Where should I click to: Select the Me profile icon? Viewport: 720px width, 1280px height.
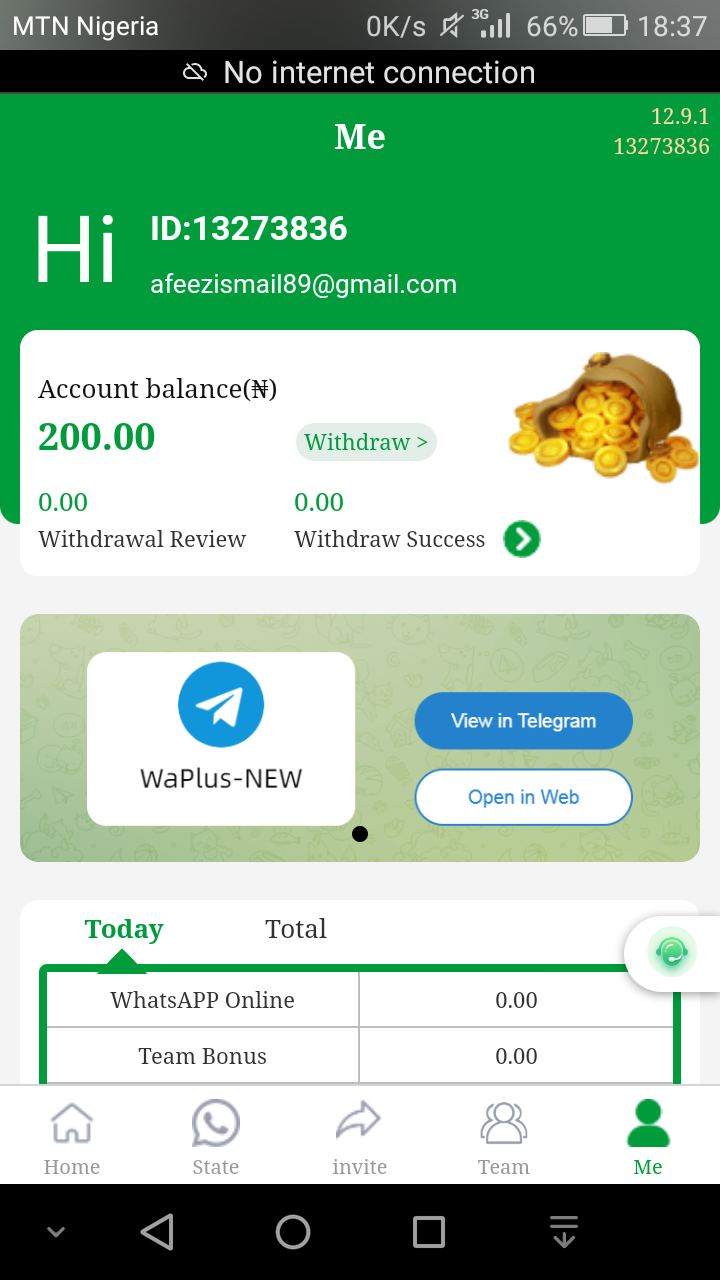648,1122
